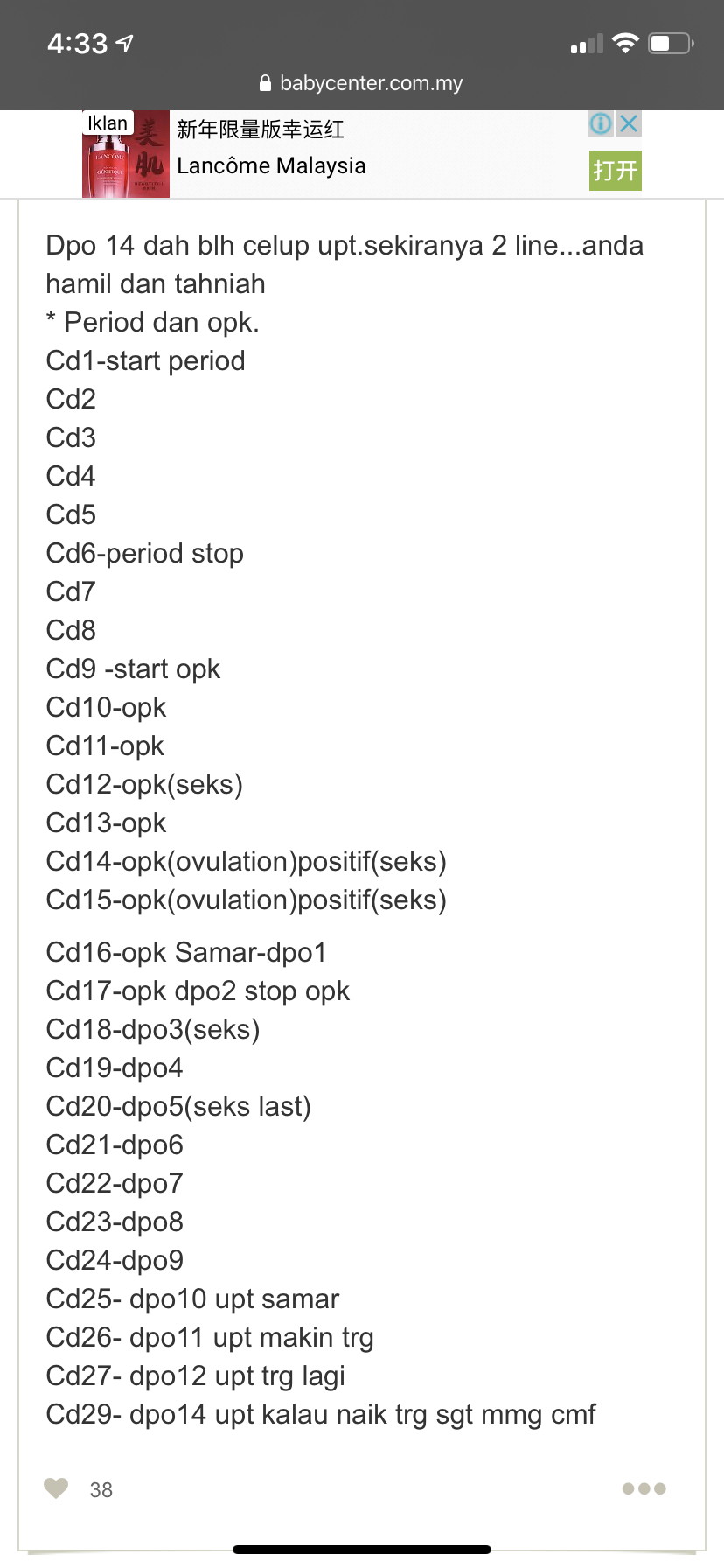This screenshot has width=724, height=1568.
Task: Tap the lock icon beside the URL
Action: 266,83
